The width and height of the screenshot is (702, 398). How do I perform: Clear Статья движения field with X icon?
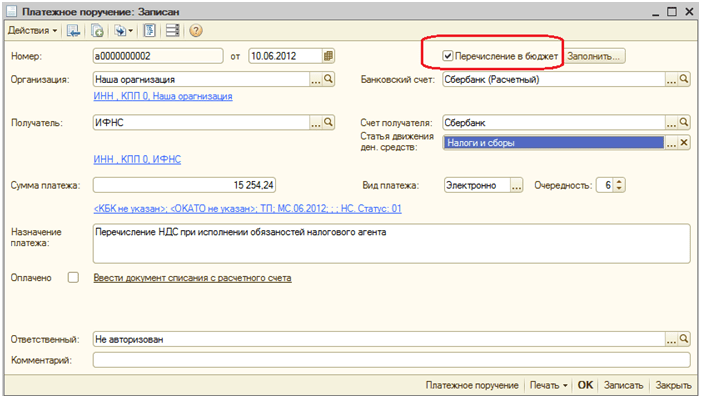(x=684, y=143)
